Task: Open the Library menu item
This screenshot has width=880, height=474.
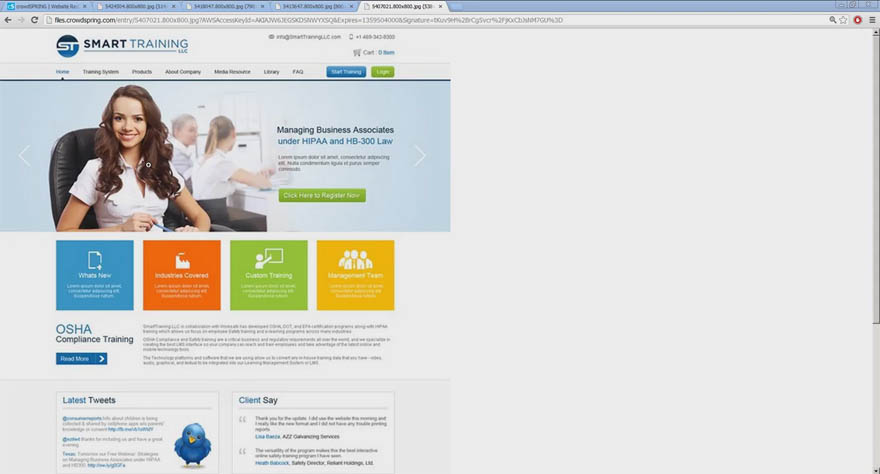Action: (x=272, y=72)
